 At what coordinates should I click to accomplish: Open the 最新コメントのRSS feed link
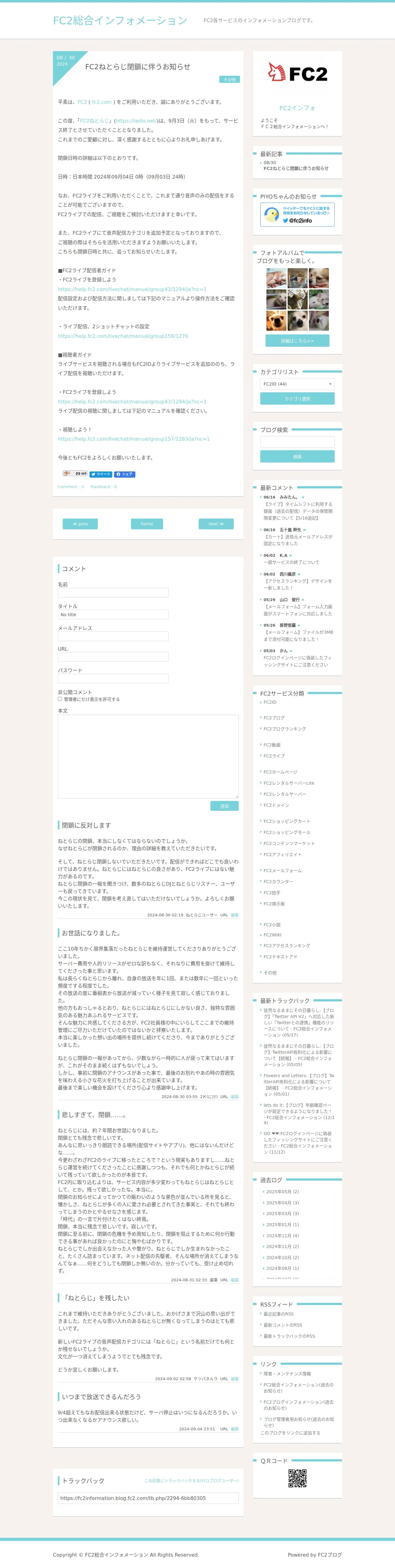[283, 1325]
